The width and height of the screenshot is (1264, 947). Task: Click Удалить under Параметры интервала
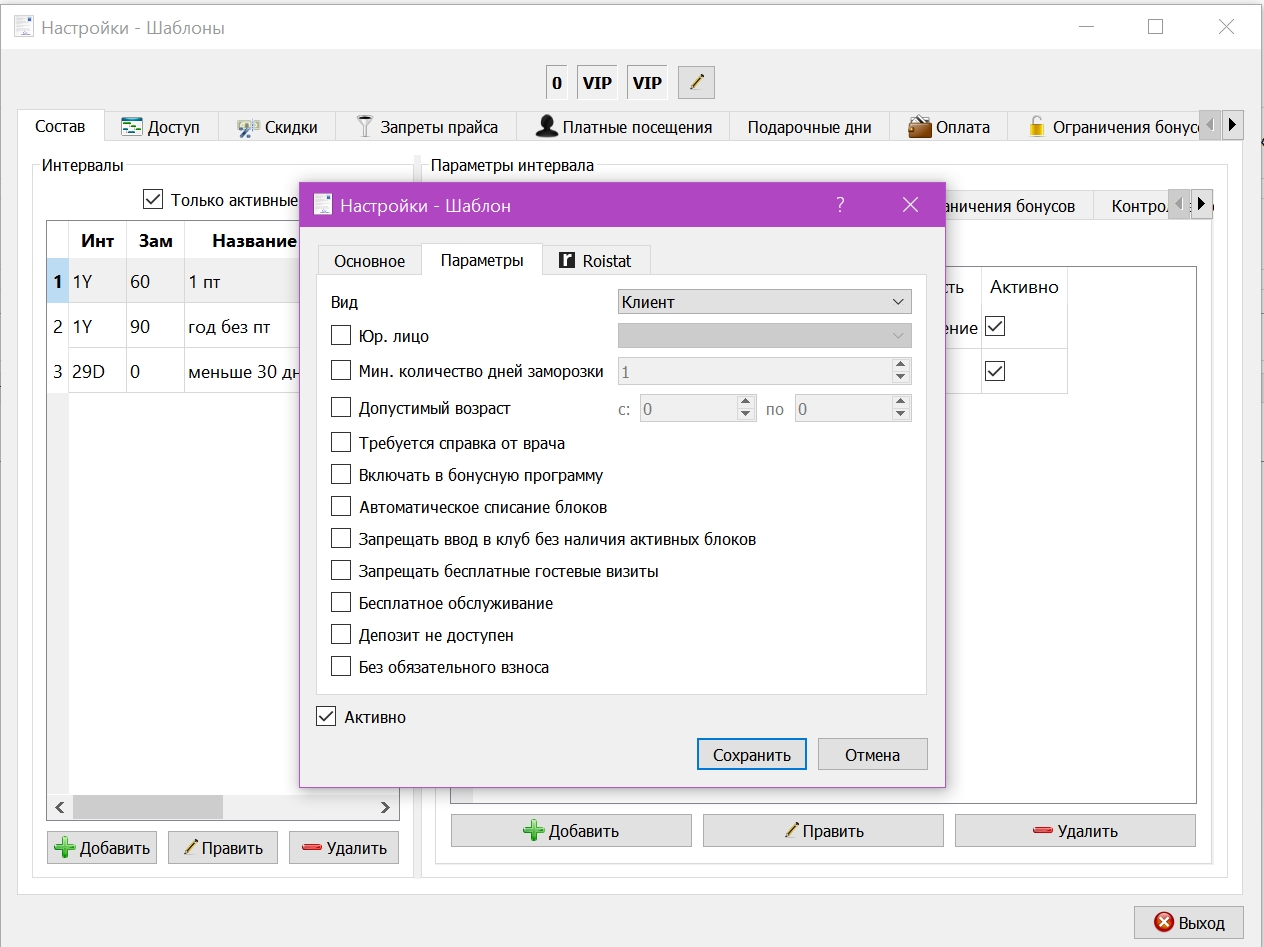(x=1075, y=831)
